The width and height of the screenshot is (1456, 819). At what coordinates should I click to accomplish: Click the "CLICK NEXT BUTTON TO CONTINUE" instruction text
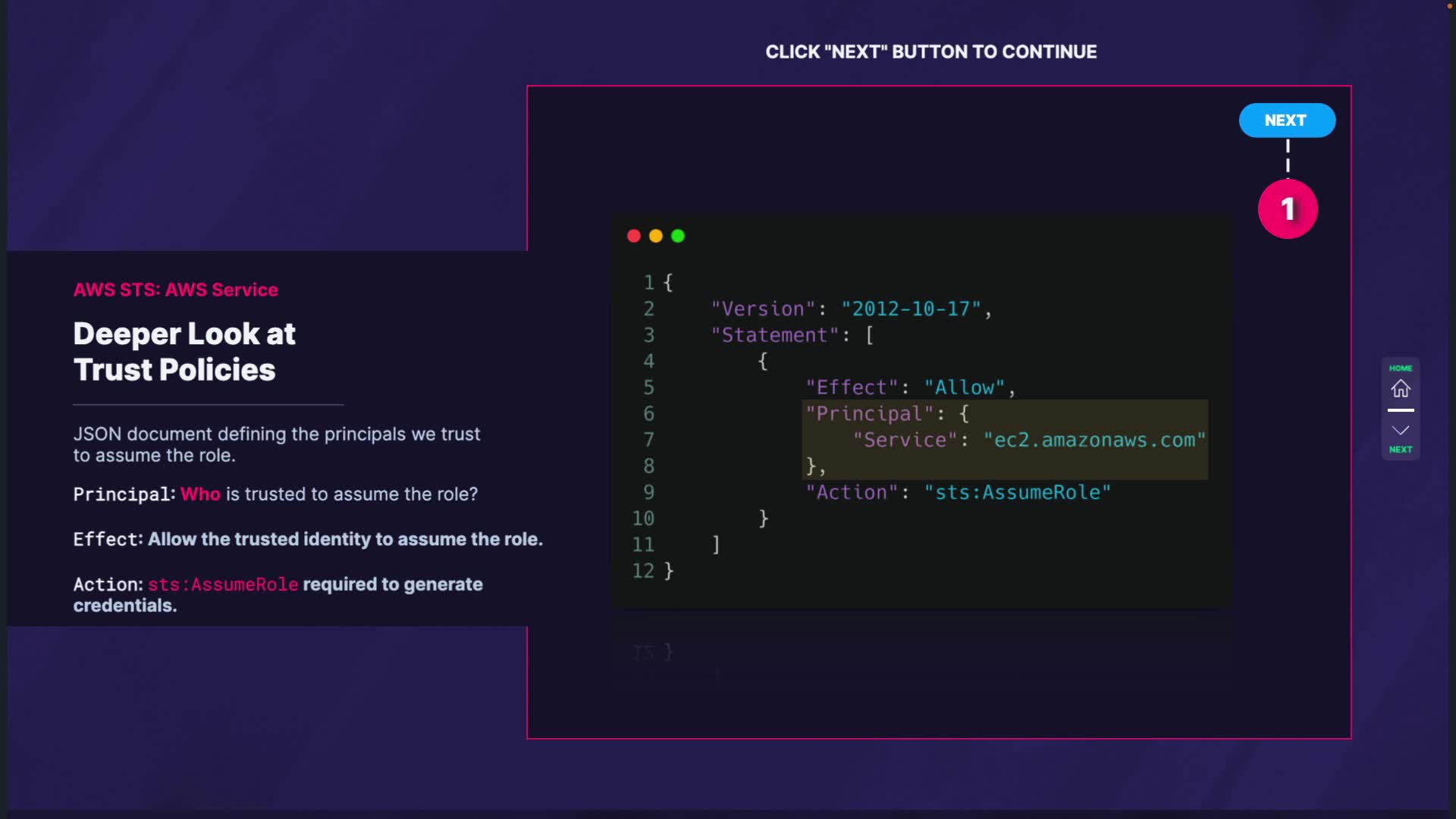click(x=930, y=52)
